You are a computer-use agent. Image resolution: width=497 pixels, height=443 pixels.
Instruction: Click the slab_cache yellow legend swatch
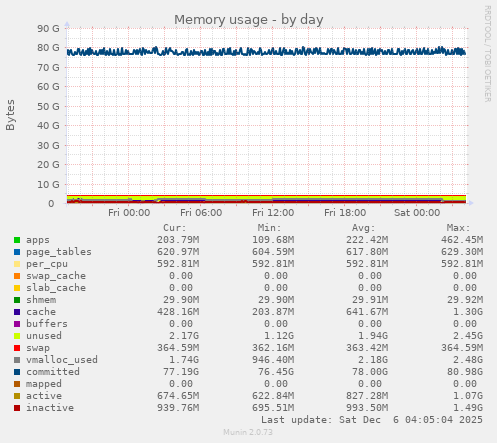17,288
